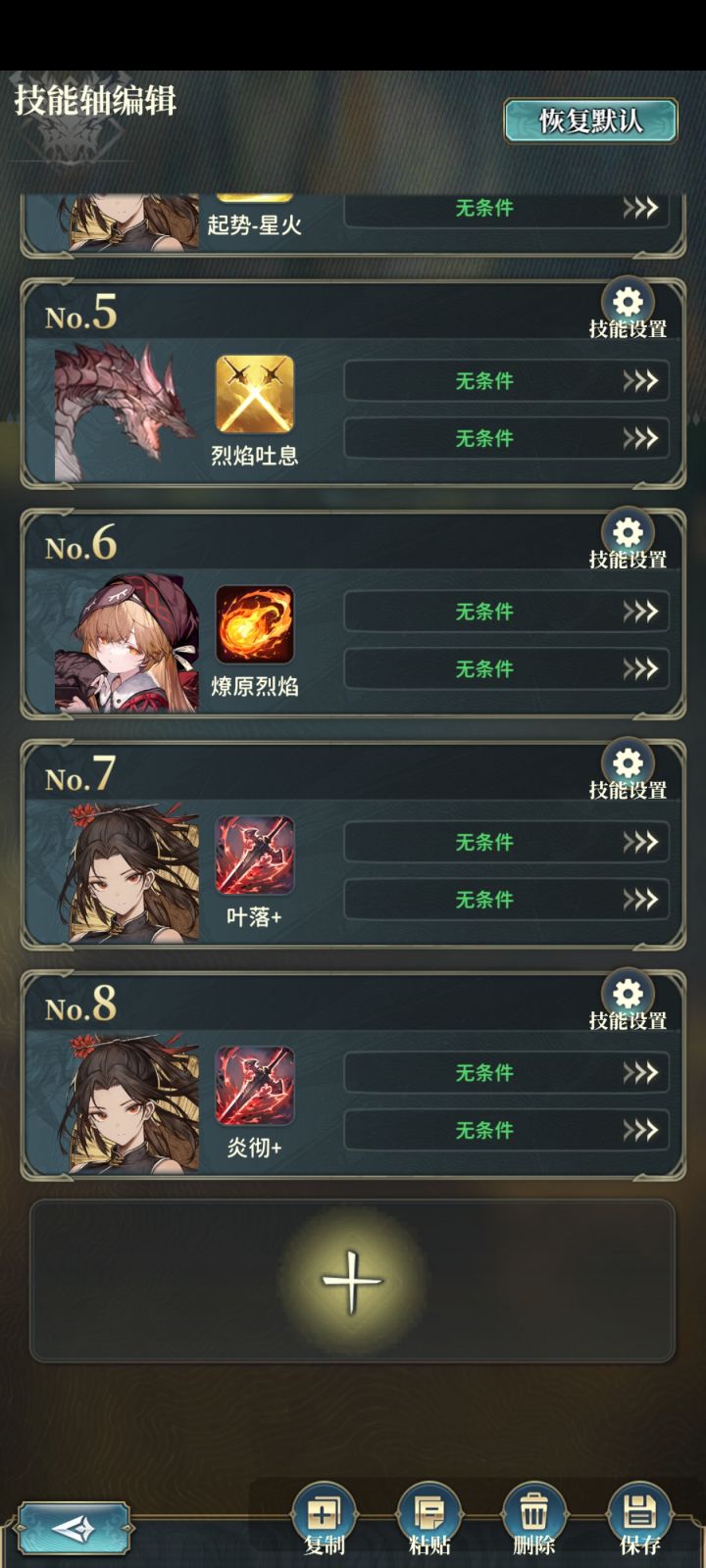
Task: Click the 恢复默认 restore default button
Action: click(590, 121)
